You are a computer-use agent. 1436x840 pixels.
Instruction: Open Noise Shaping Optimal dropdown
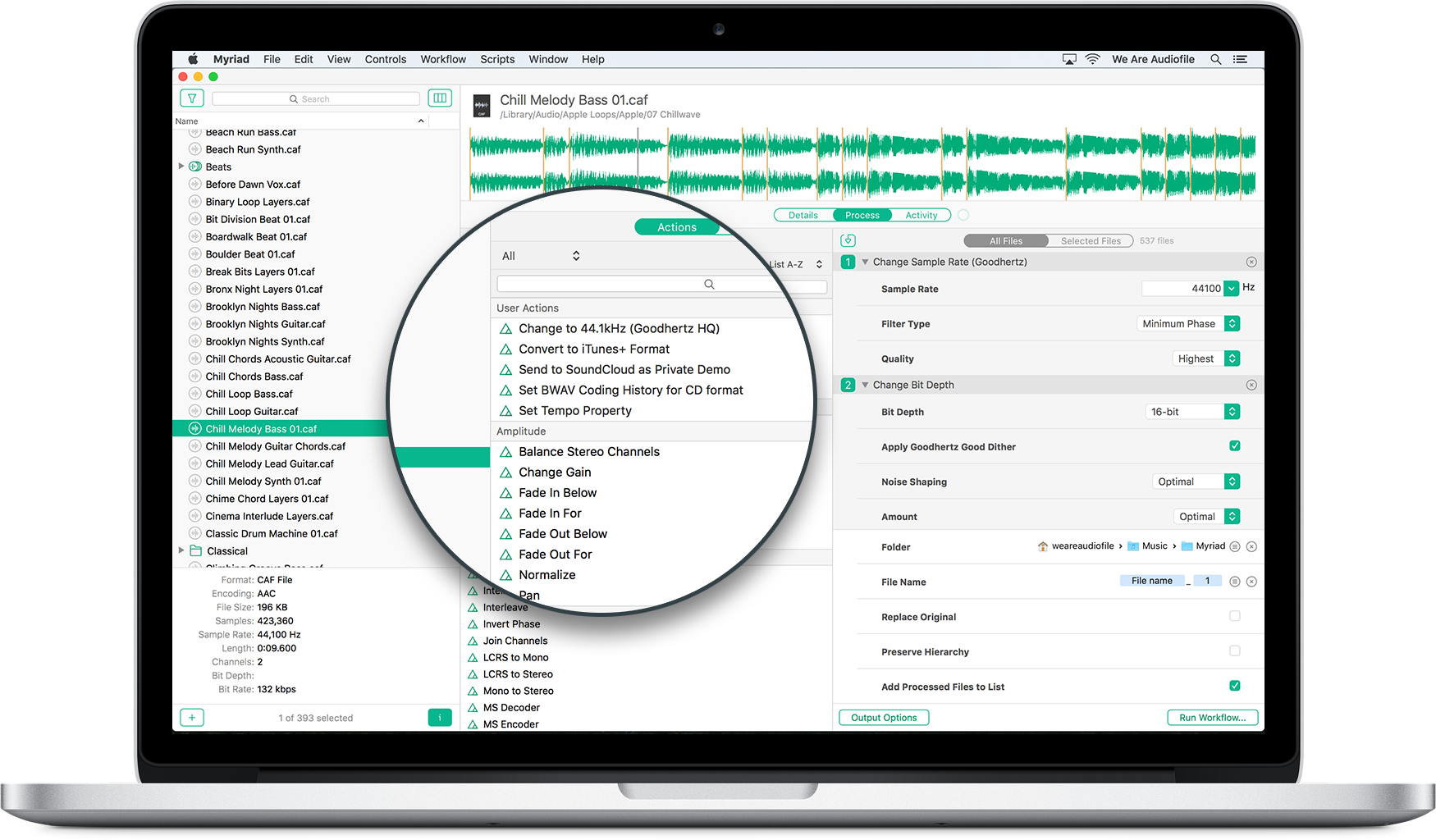click(x=1196, y=482)
